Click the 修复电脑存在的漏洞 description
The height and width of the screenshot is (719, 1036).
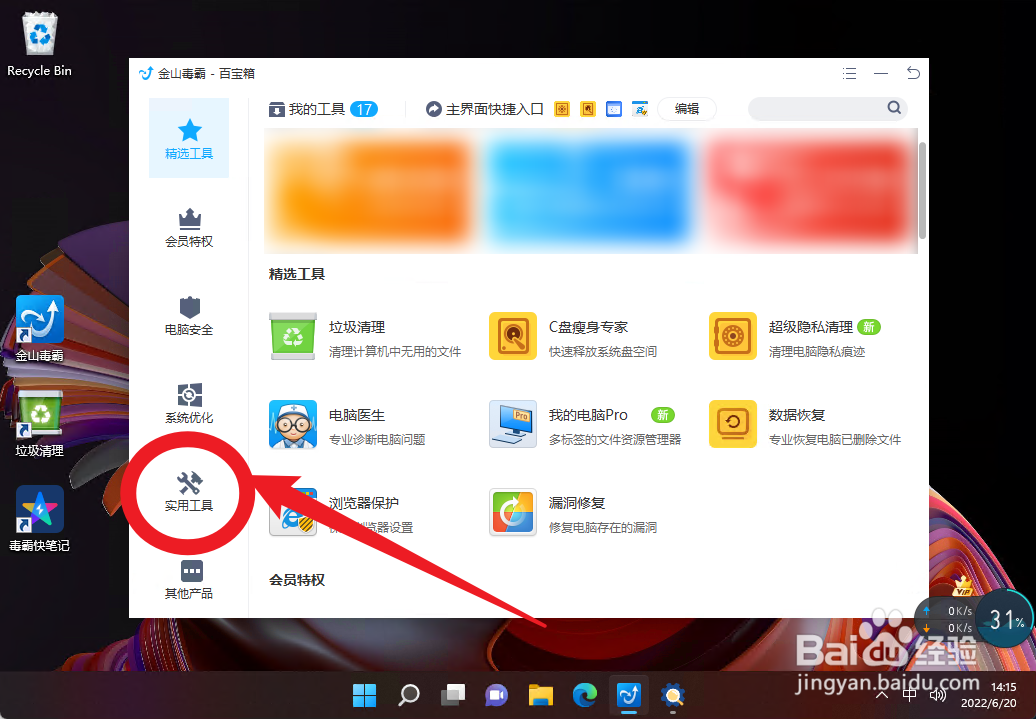[x=603, y=527]
